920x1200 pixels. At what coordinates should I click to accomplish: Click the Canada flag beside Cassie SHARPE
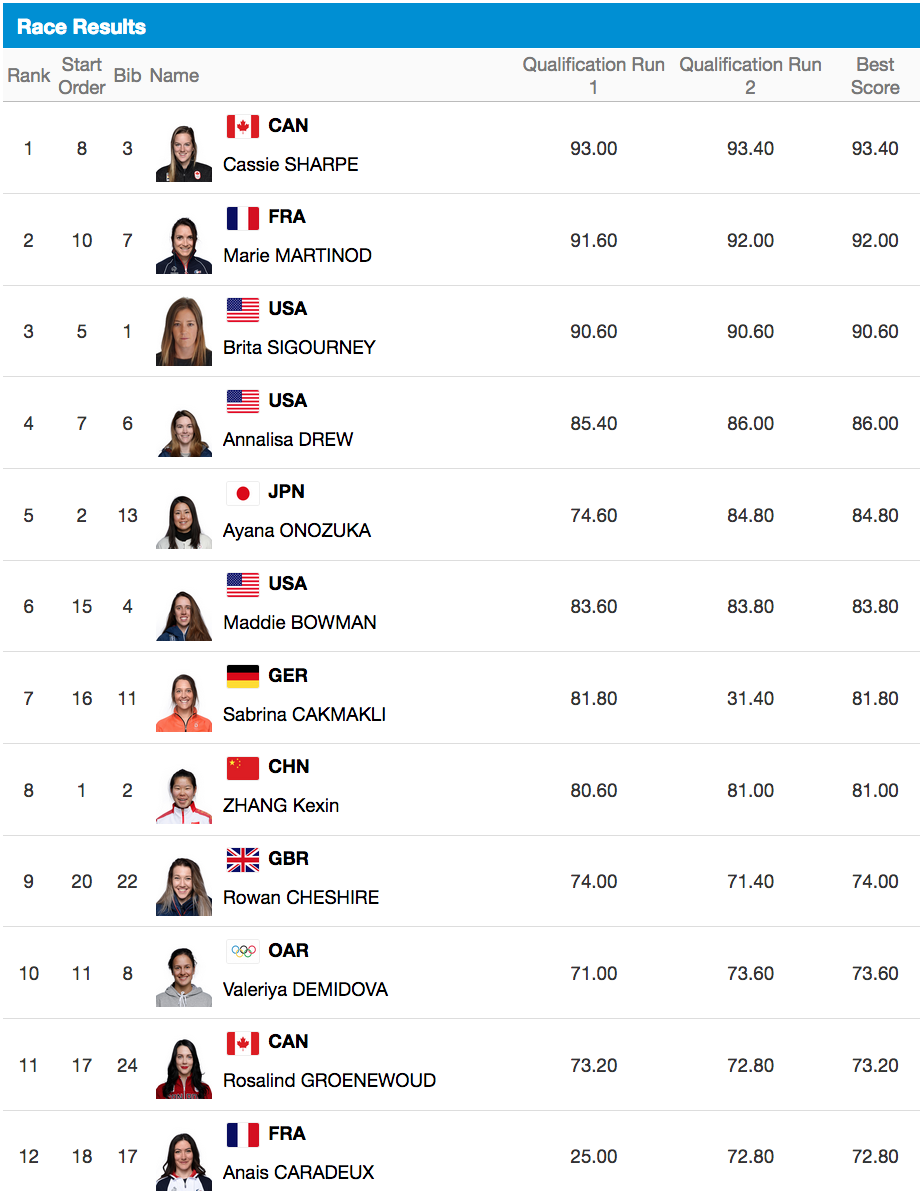pos(243,126)
